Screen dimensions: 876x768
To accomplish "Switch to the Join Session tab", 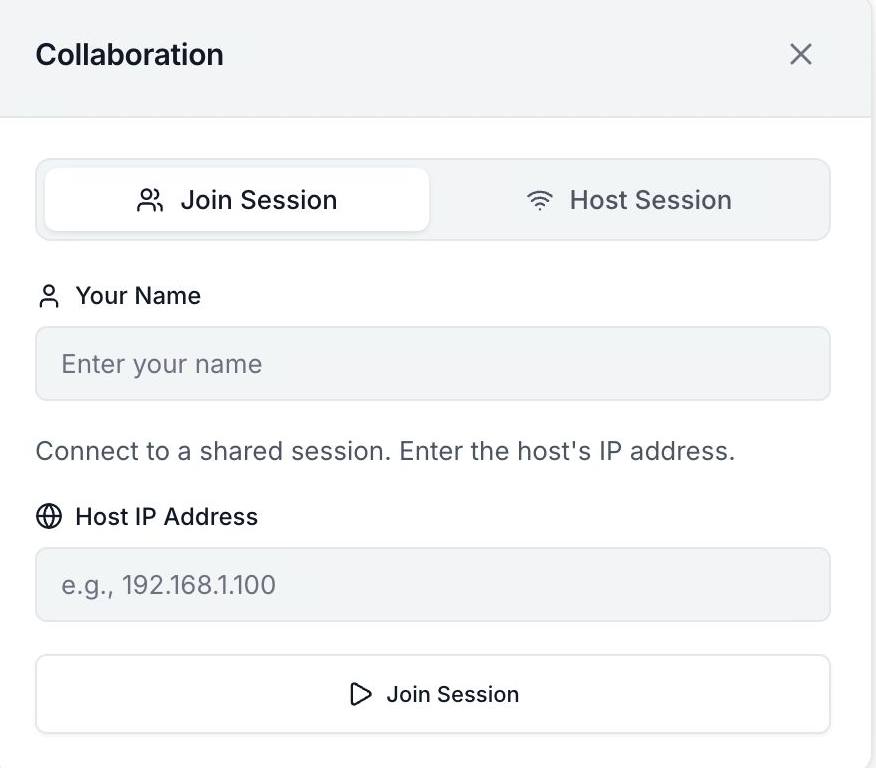I will point(237,200).
